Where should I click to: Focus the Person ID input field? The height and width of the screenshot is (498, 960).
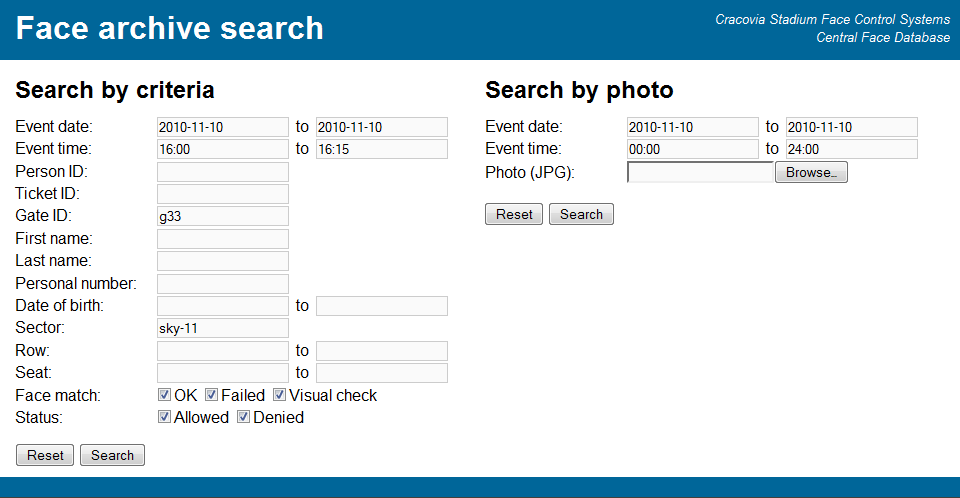tap(223, 172)
